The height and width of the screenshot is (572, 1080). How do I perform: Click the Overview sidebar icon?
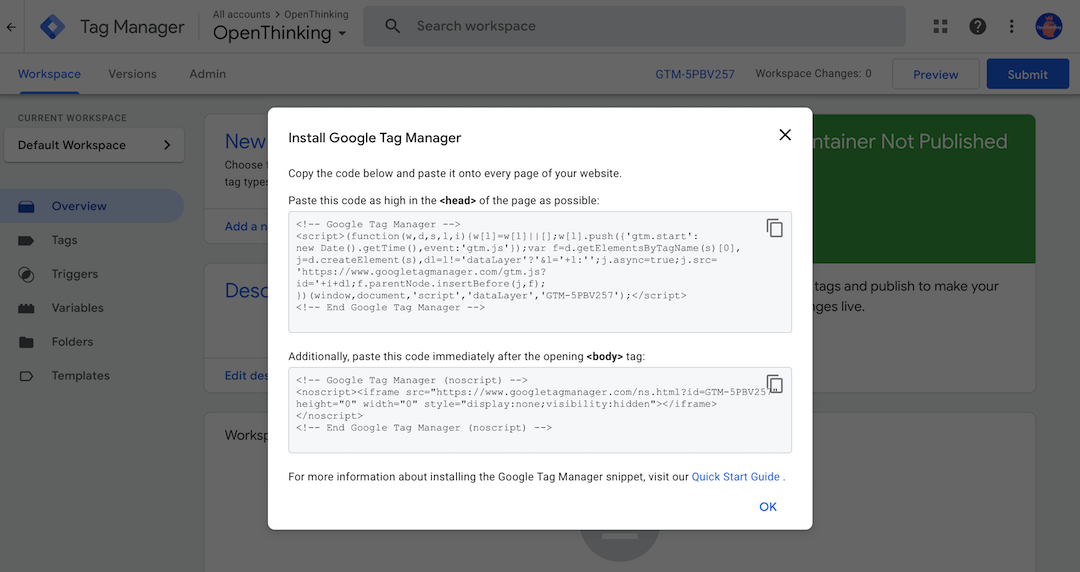pyautogui.click(x=26, y=206)
